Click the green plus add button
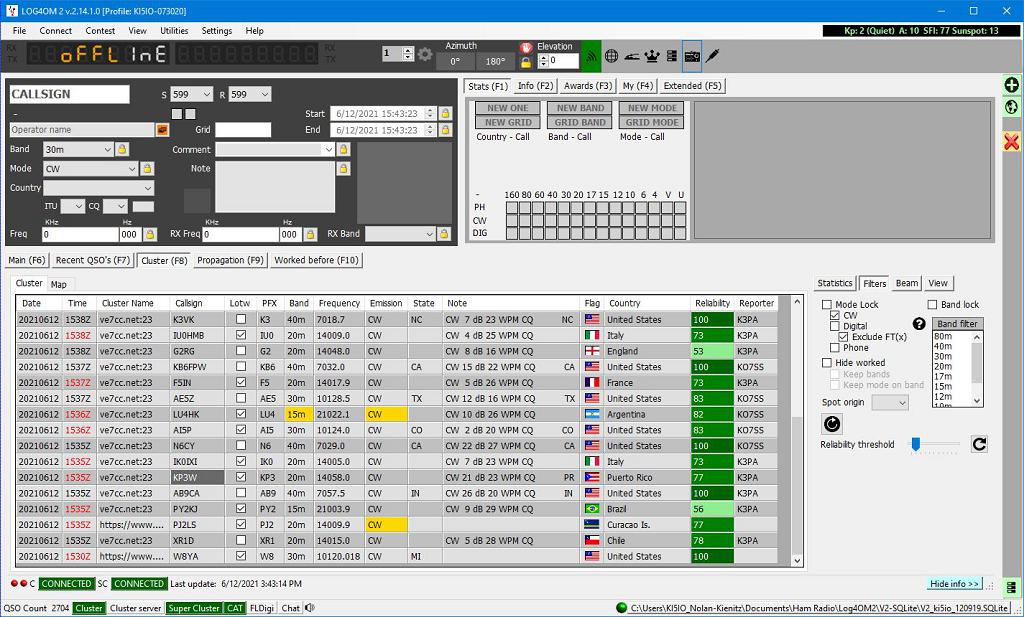1024x617 pixels. point(1012,85)
